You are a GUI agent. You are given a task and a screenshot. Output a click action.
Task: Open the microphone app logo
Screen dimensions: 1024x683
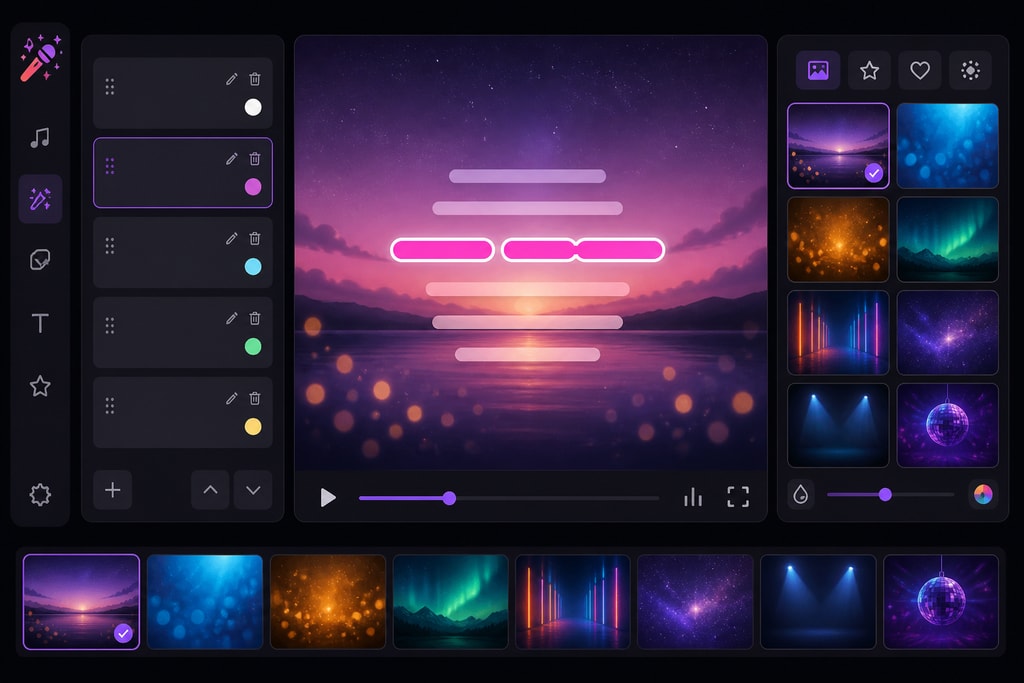40,59
